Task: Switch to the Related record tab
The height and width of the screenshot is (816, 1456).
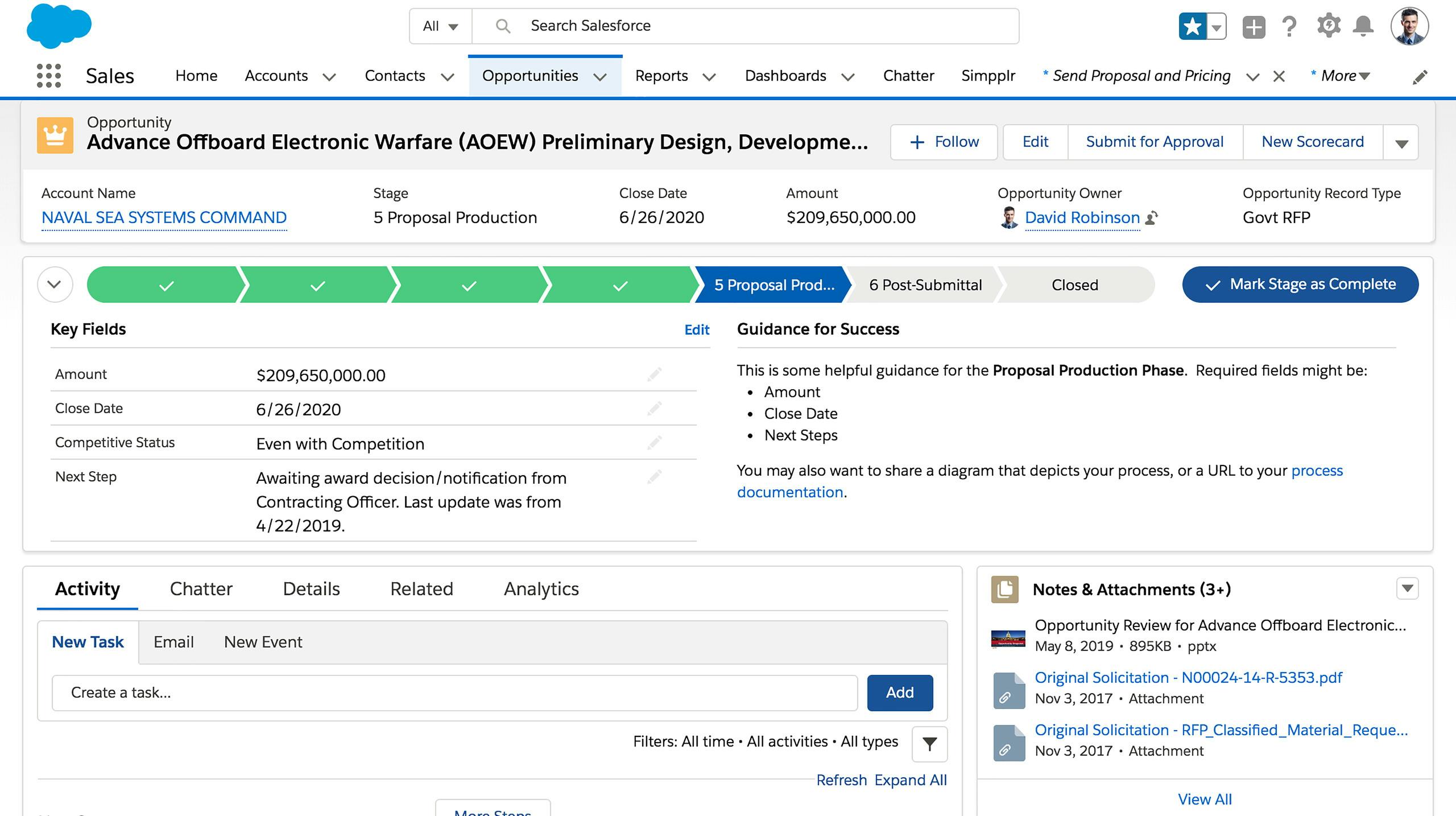Action: pos(421,588)
